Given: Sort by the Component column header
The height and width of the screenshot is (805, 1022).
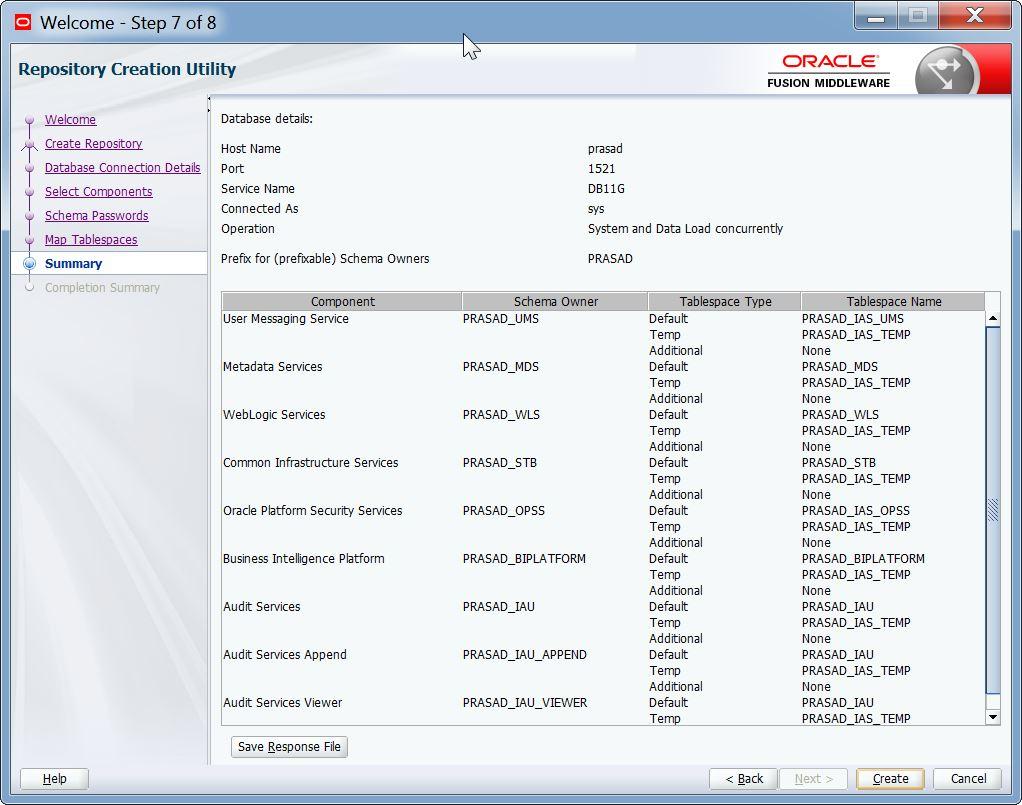Looking at the screenshot, I should point(342,302).
